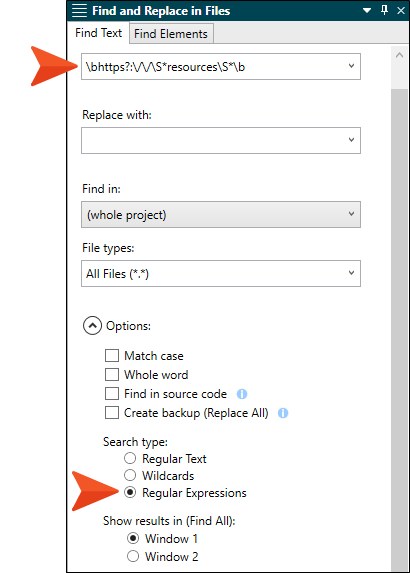
Task: Check Create backup (Replace All)
Action: 112,413
